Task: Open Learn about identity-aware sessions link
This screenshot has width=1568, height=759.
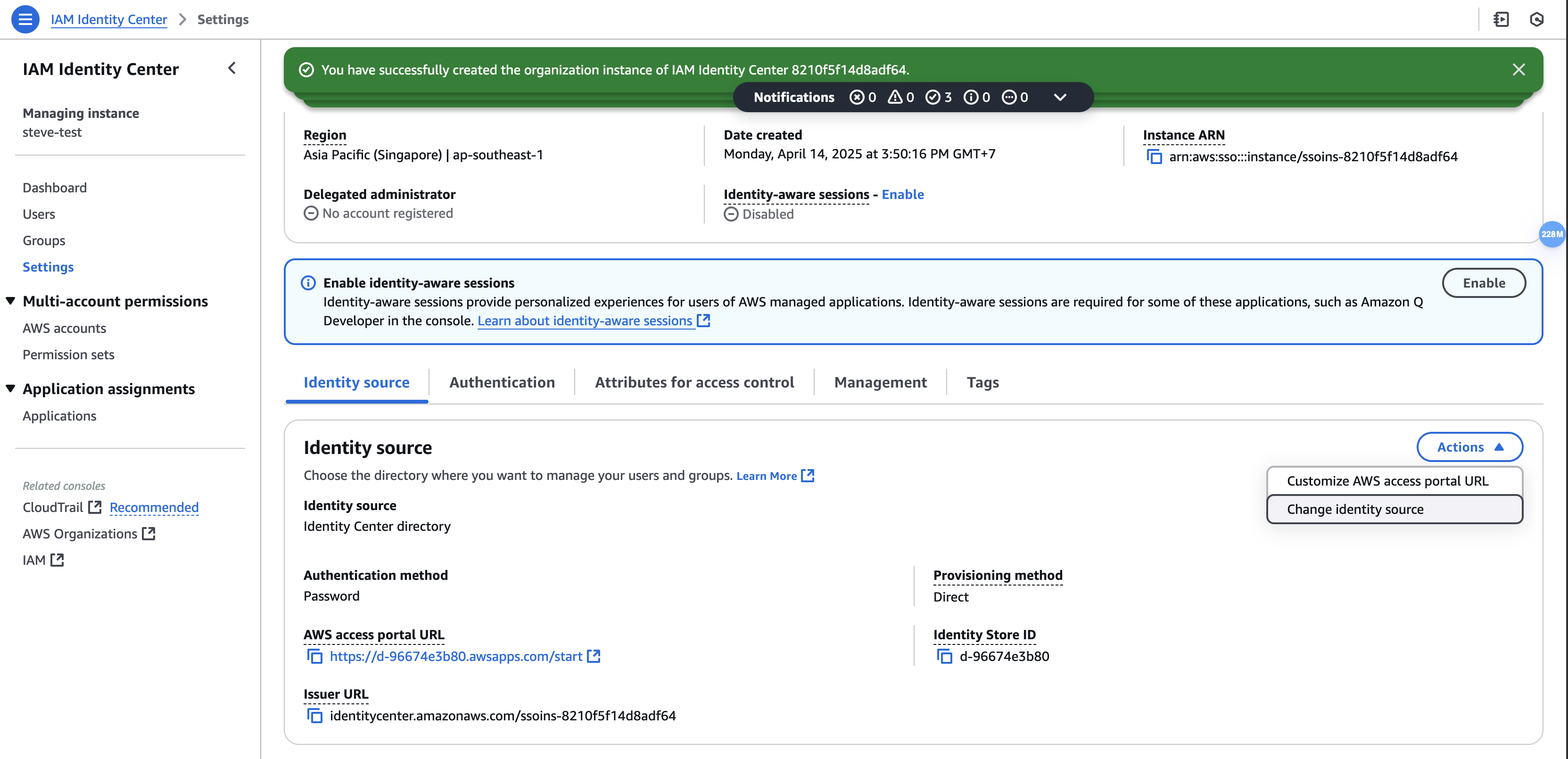Action: [594, 321]
